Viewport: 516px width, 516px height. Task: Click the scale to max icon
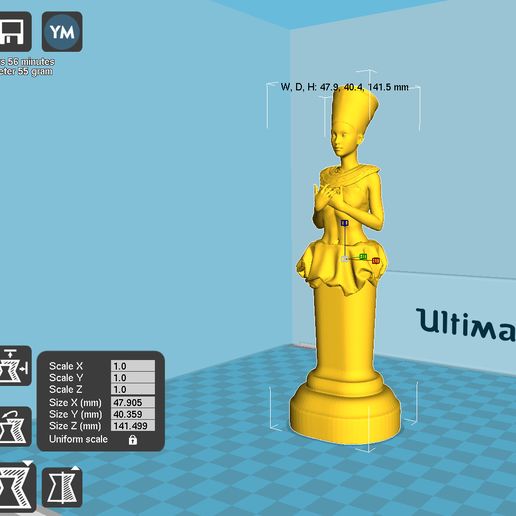click(14, 366)
